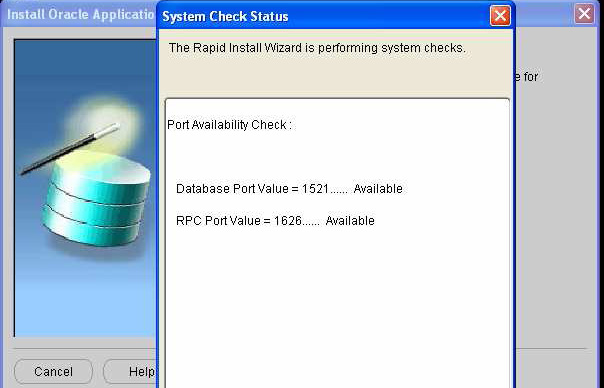Image resolution: width=604 pixels, height=388 pixels.
Task: Click the Help button in installer window
Action: pos(130,371)
